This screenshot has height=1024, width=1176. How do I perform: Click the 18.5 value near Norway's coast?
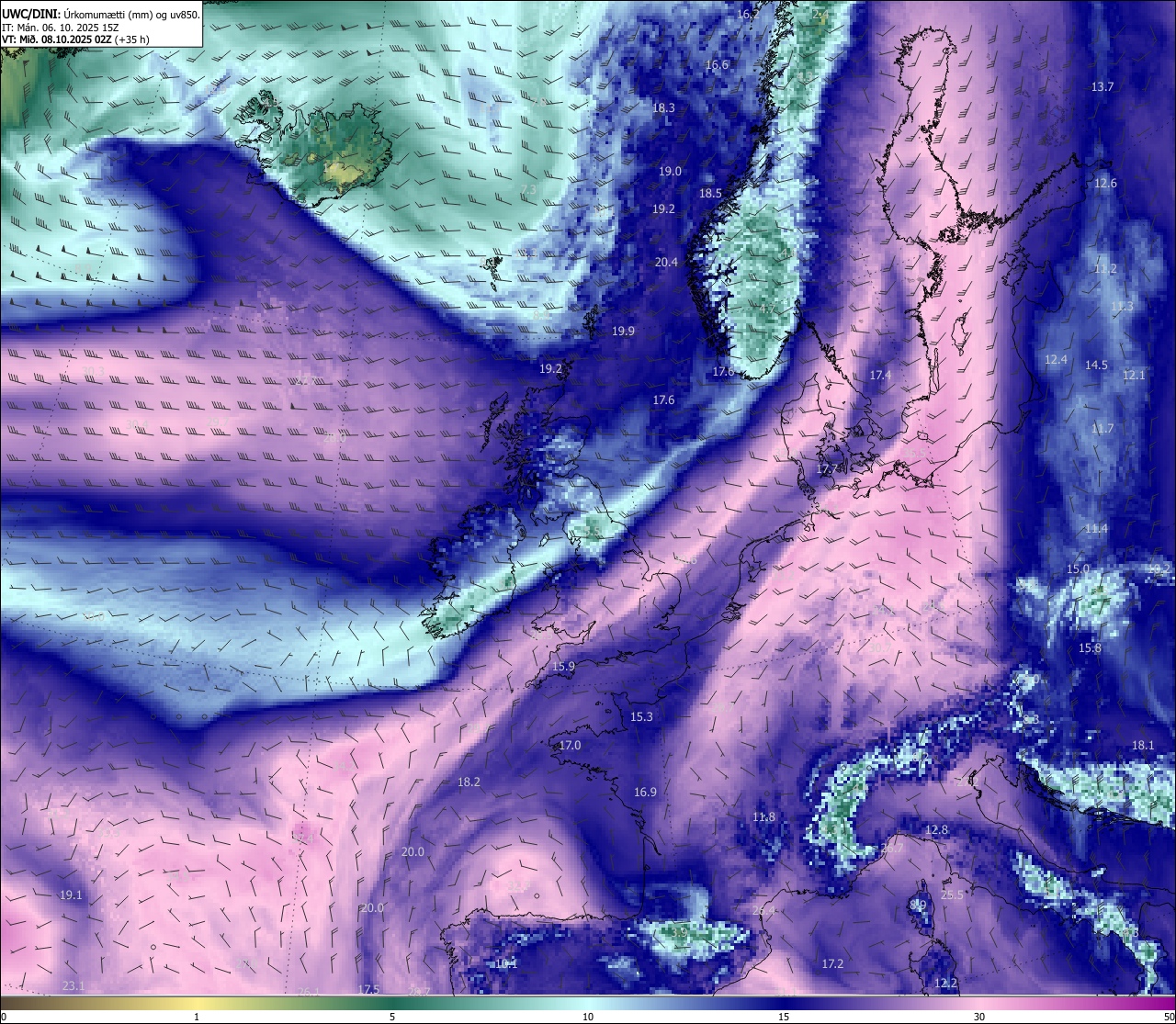[710, 194]
